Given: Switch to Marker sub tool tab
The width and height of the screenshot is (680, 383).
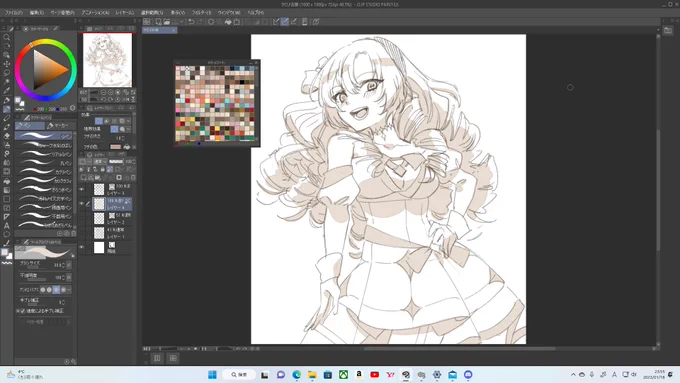Looking at the screenshot, I should point(61,126).
